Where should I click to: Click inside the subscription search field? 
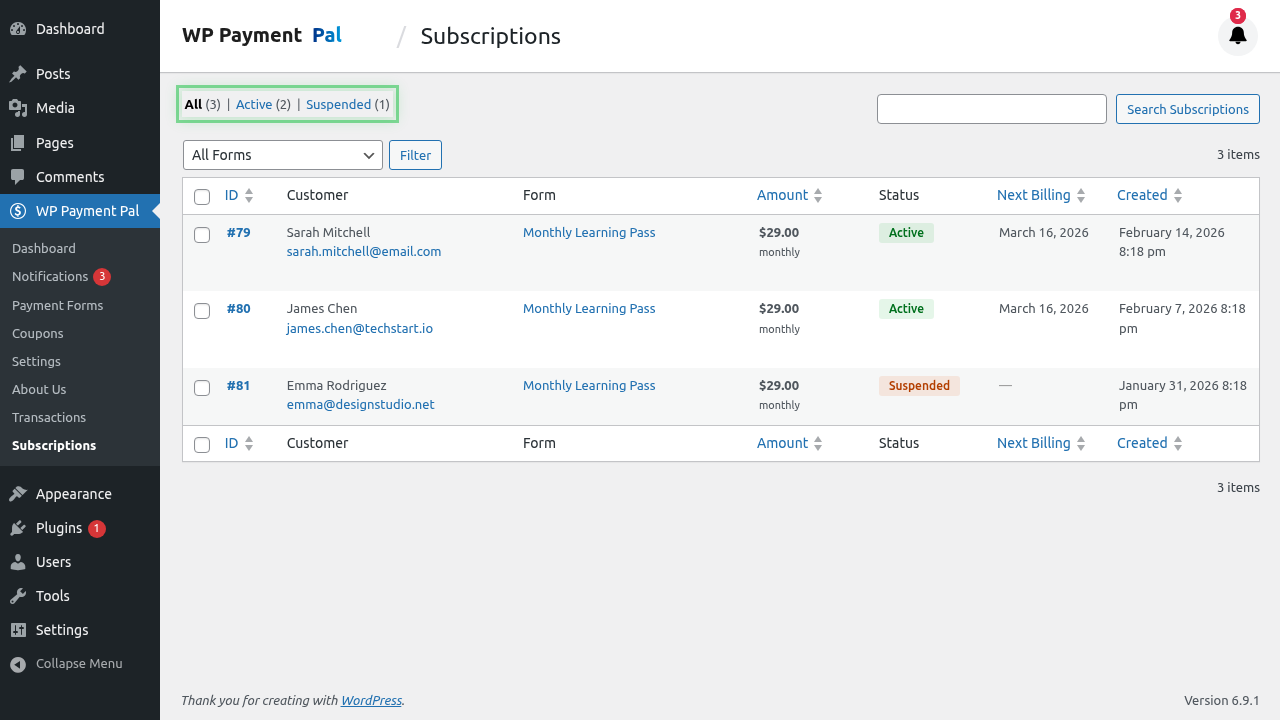pyautogui.click(x=991, y=109)
